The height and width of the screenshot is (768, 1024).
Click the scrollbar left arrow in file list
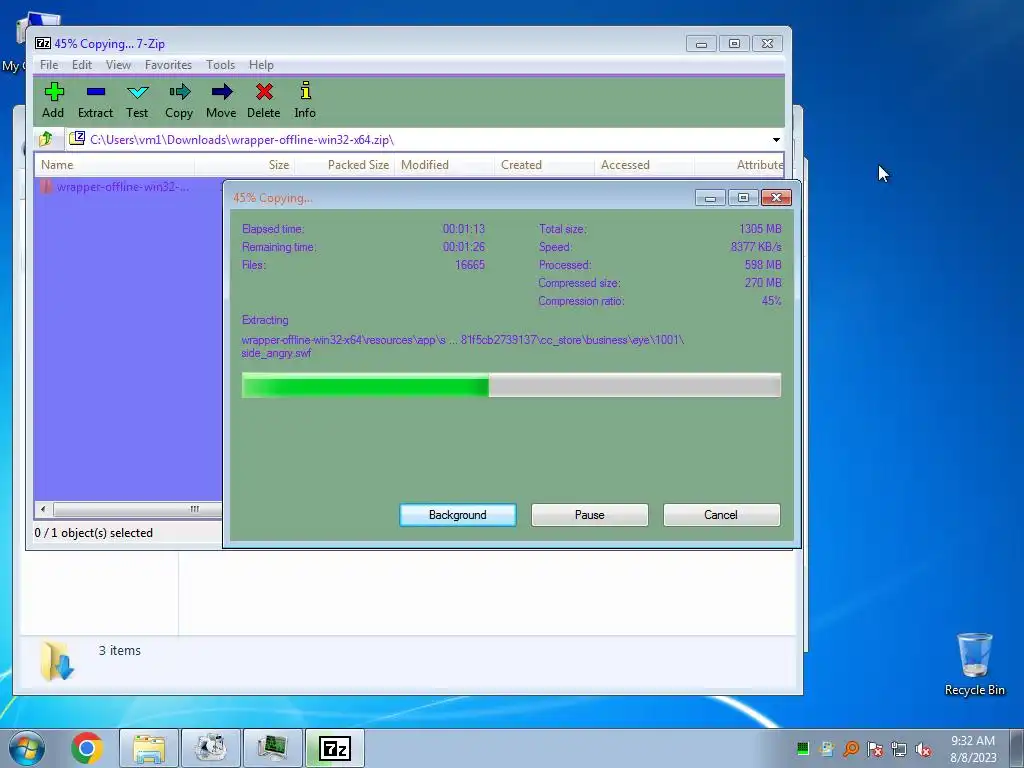[43, 509]
